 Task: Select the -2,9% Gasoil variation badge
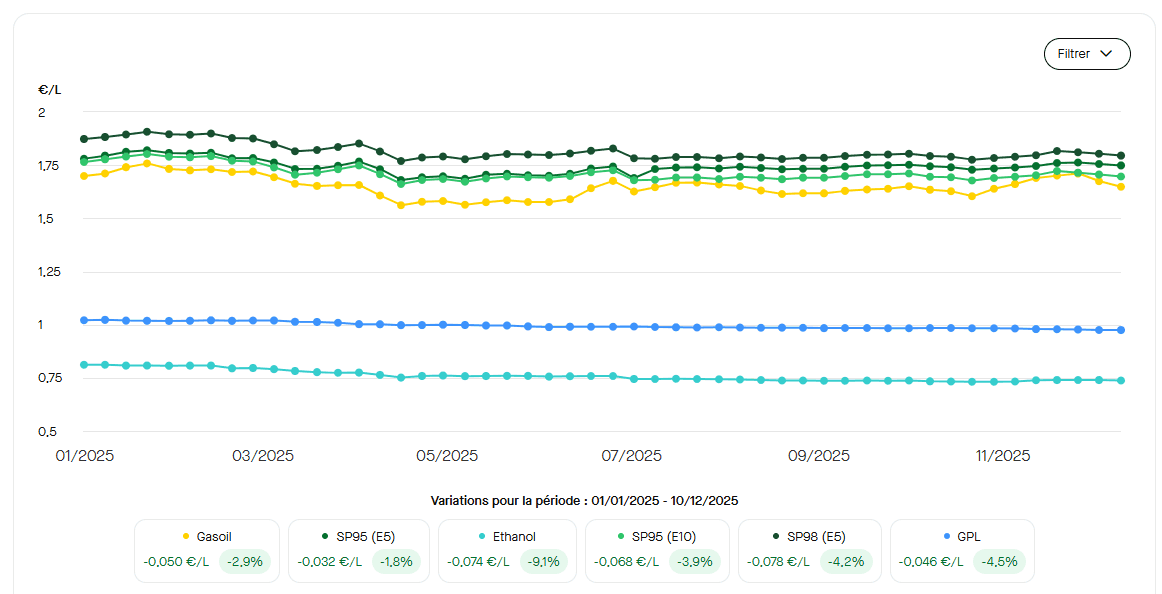coord(244,562)
